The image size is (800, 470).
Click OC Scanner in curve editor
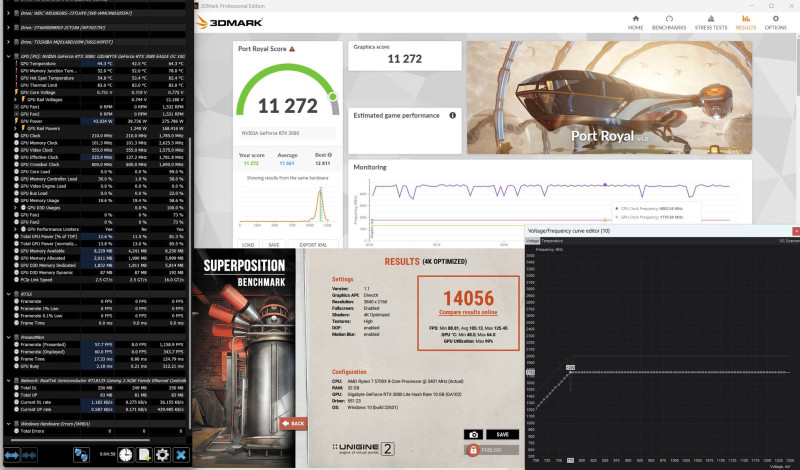tap(789, 240)
